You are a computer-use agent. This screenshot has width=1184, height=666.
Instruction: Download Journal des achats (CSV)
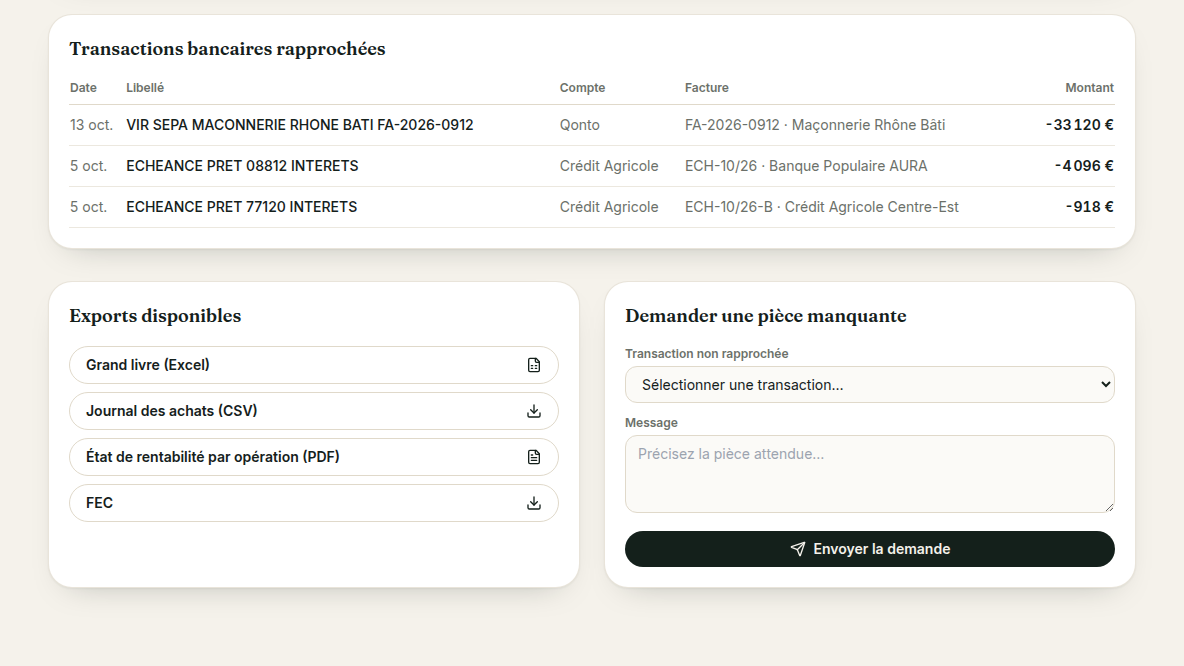tap(313, 412)
